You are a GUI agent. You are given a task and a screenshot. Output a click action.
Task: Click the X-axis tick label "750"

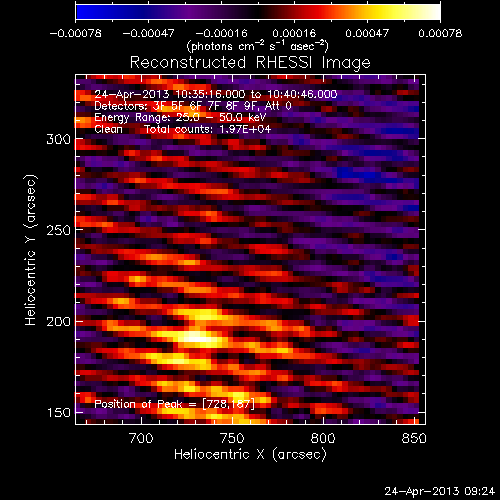click(x=232, y=438)
